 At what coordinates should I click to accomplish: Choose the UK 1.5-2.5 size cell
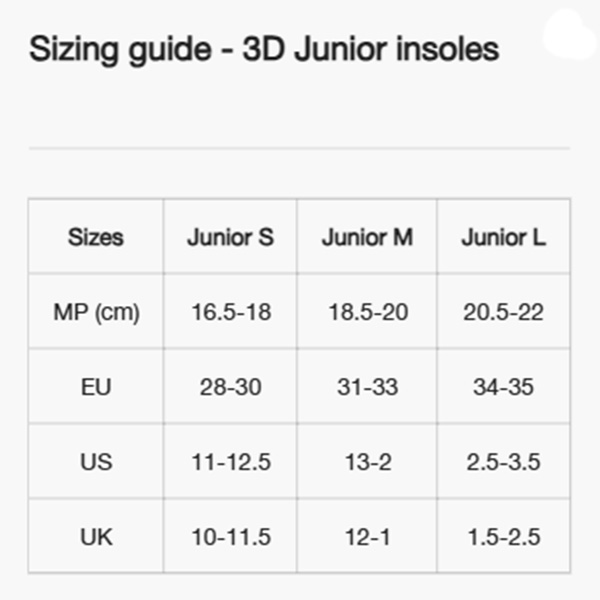[x=503, y=537]
